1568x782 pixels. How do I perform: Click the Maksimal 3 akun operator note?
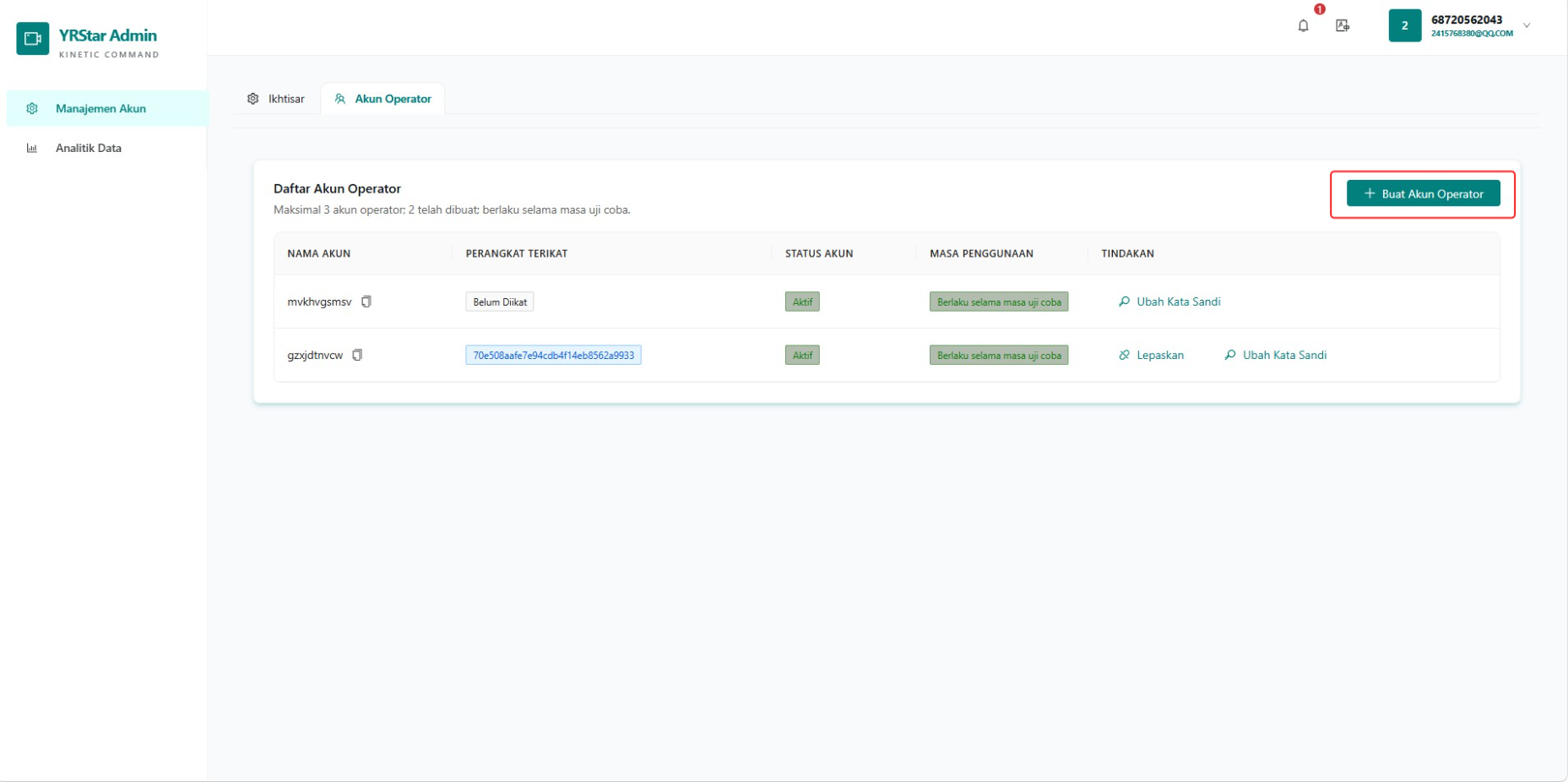452,209
